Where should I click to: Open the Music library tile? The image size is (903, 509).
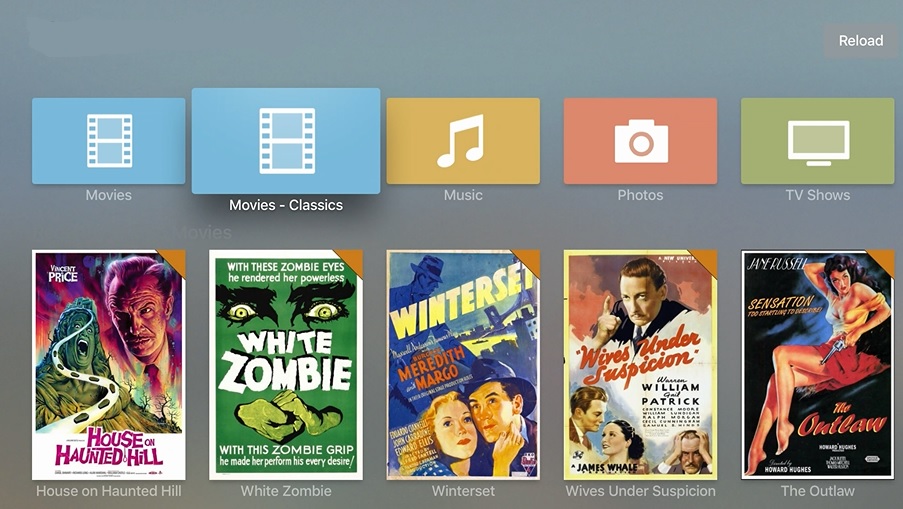coord(463,141)
